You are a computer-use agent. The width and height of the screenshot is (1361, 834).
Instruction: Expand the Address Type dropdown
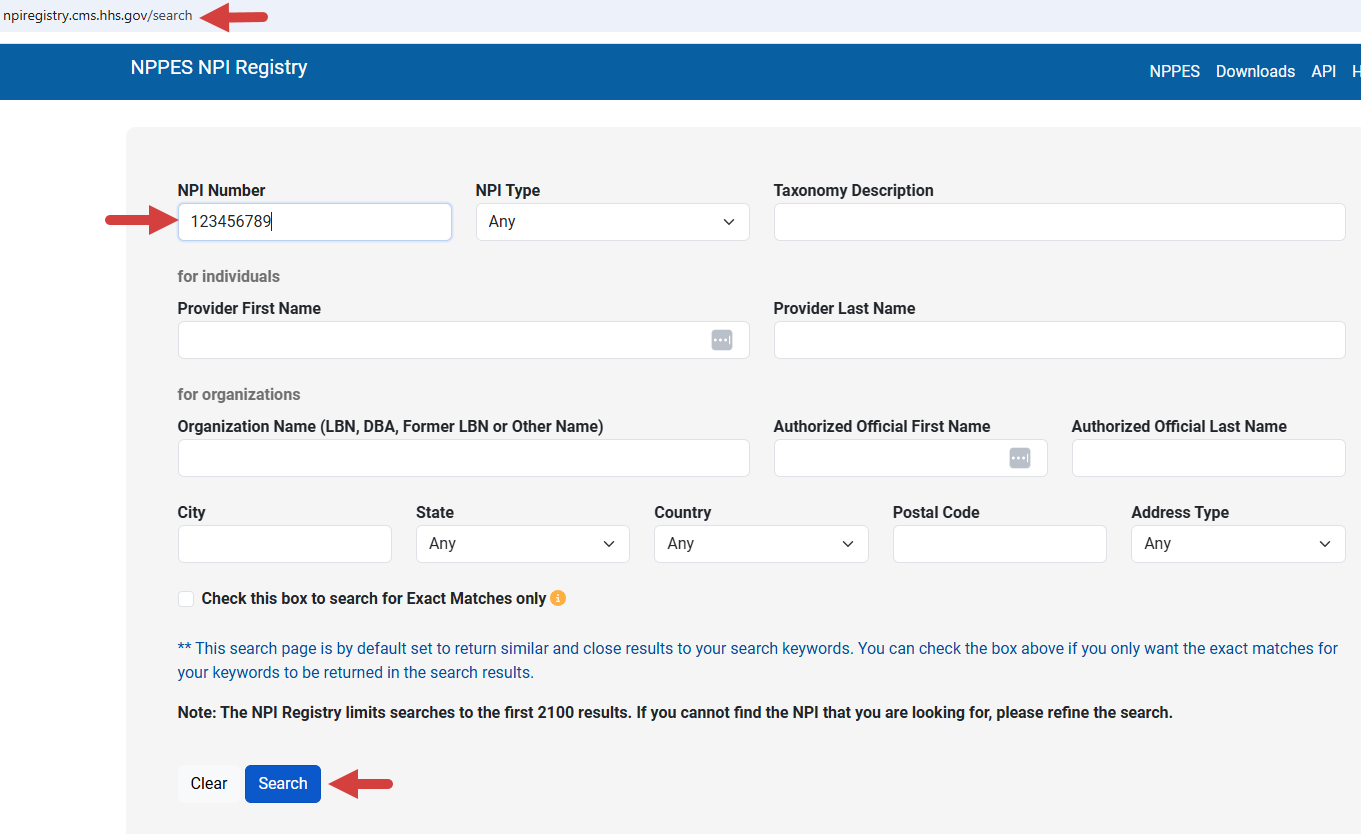coord(1237,543)
